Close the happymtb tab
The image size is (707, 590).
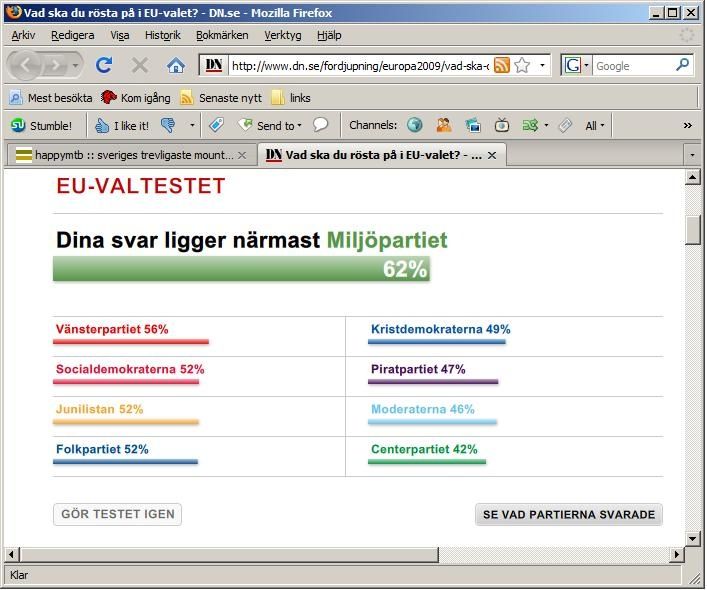point(242,156)
